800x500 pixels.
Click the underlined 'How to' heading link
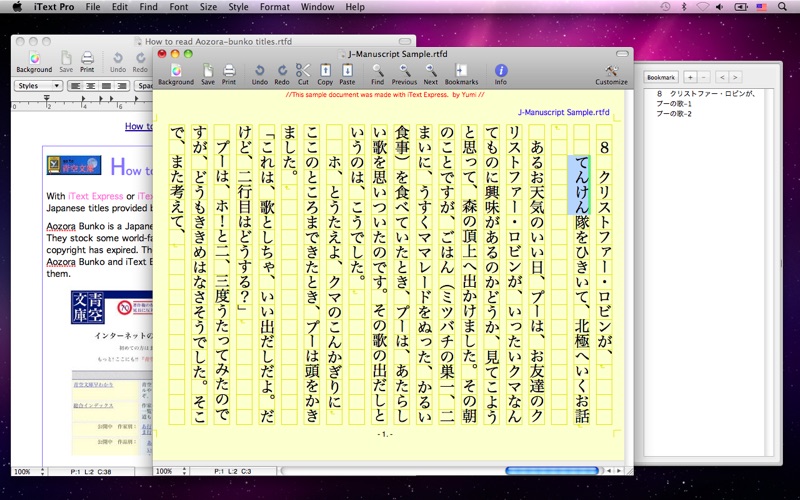(139, 126)
